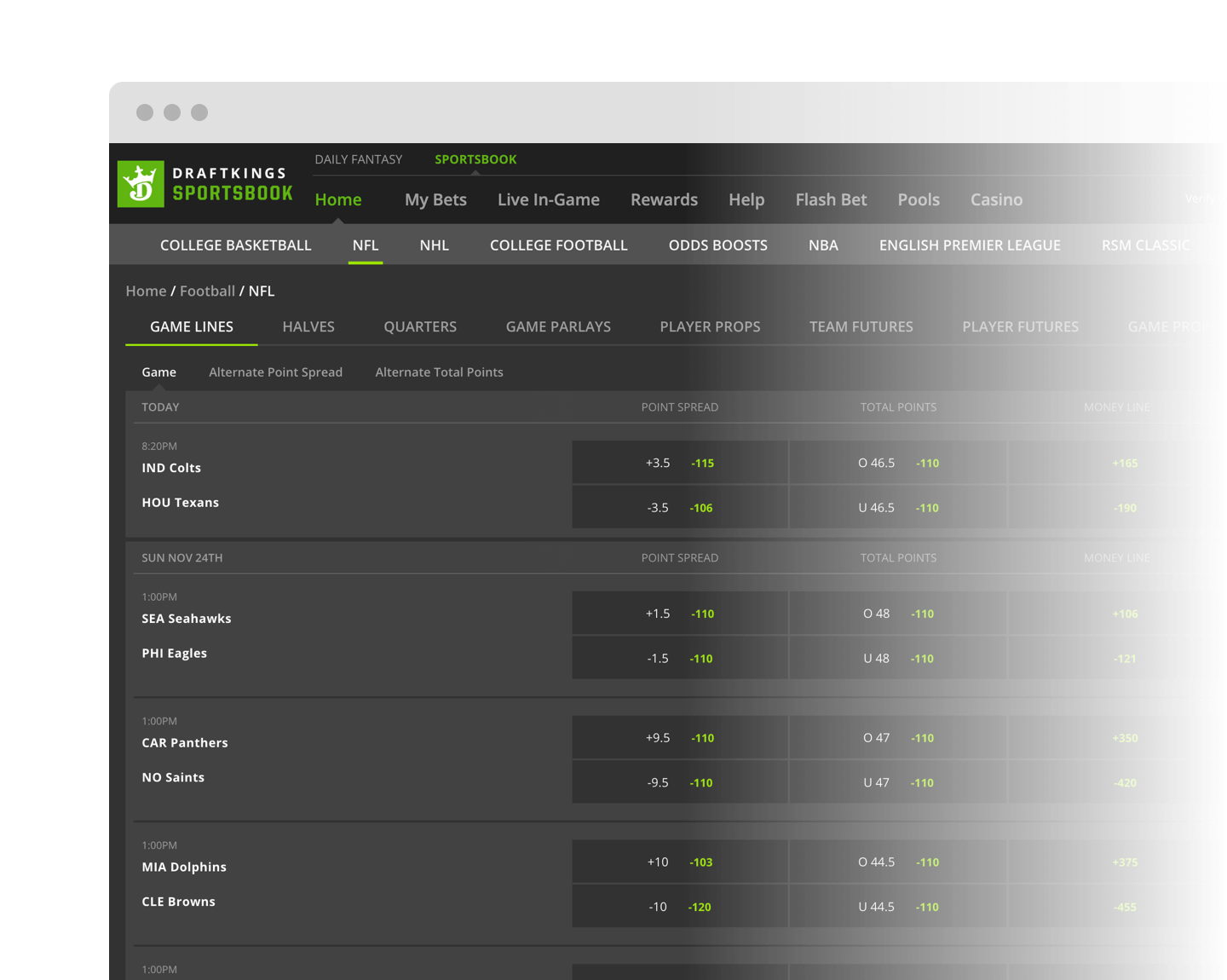Image resolution: width=1227 pixels, height=980 pixels.
Task: Switch to the Halves tab
Action: click(x=308, y=326)
